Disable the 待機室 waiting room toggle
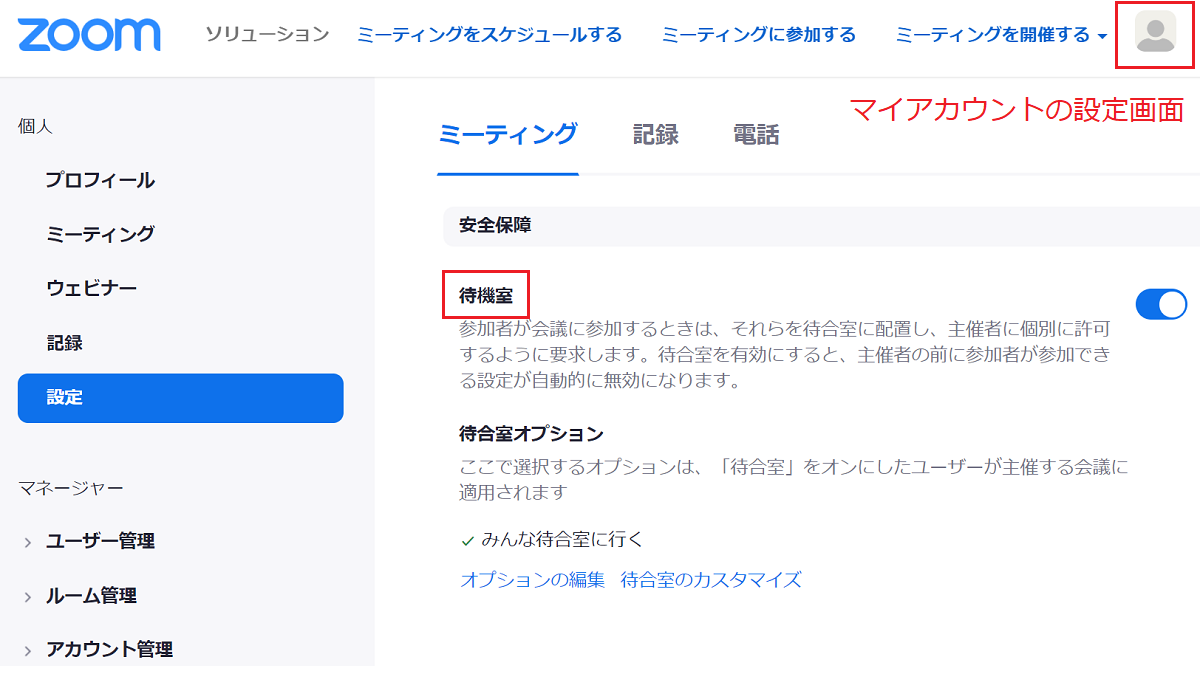 tap(1160, 304)
